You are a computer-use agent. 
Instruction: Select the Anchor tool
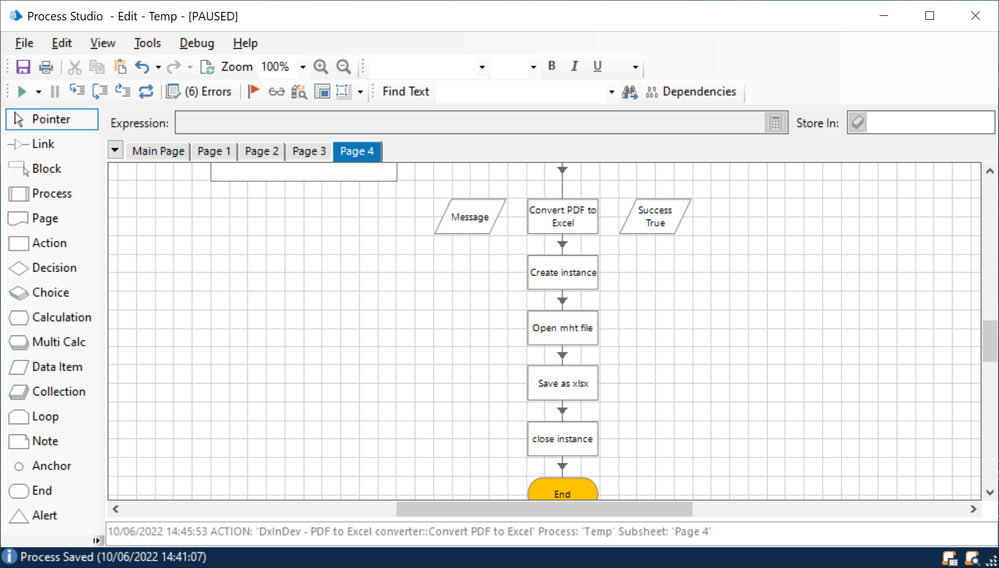52,466
